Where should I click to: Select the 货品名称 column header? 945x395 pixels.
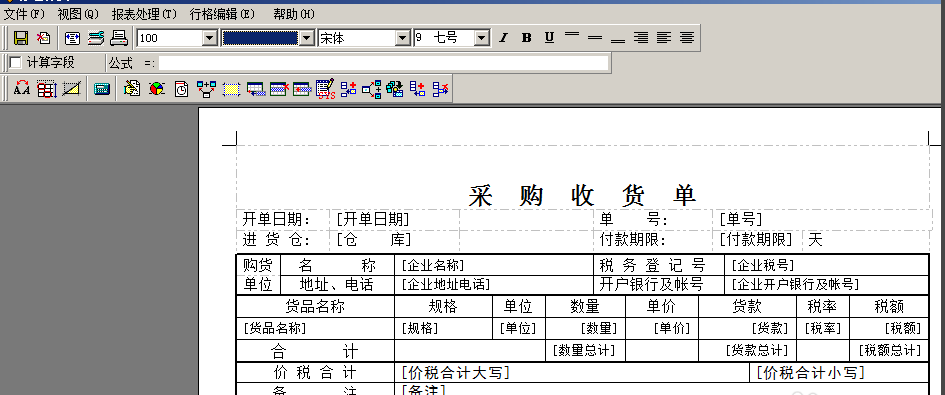click(x=315, y=306)
